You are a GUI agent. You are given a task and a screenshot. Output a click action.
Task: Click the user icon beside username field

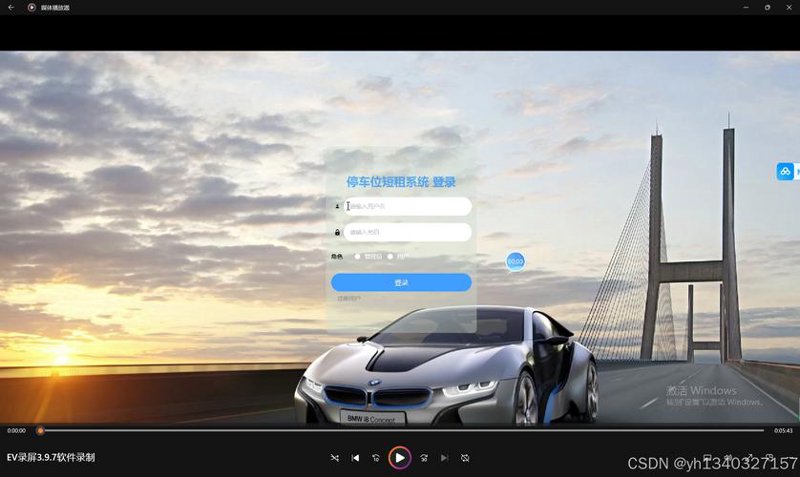coord(337,207)
